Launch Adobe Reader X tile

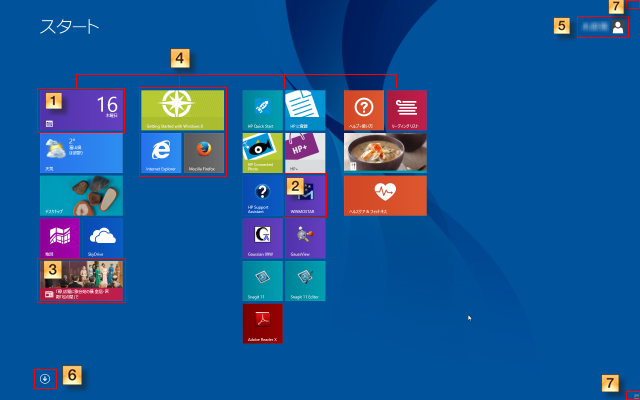pos(262,323)
